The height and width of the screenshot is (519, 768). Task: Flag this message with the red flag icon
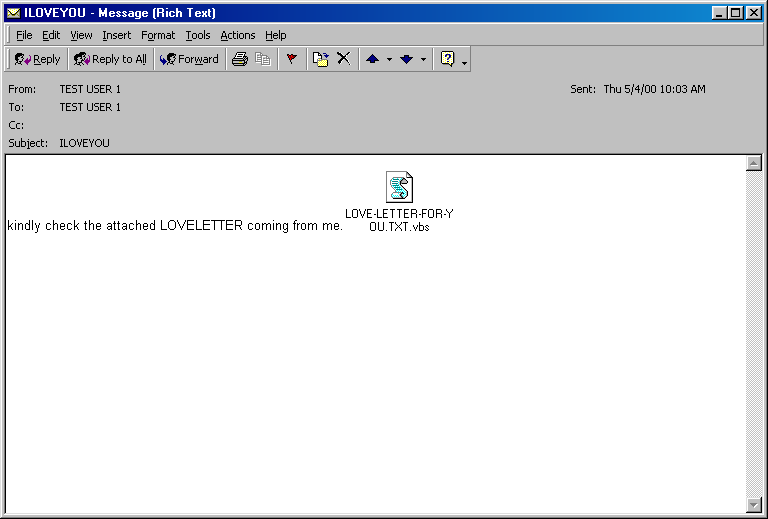tap(292, 59)
